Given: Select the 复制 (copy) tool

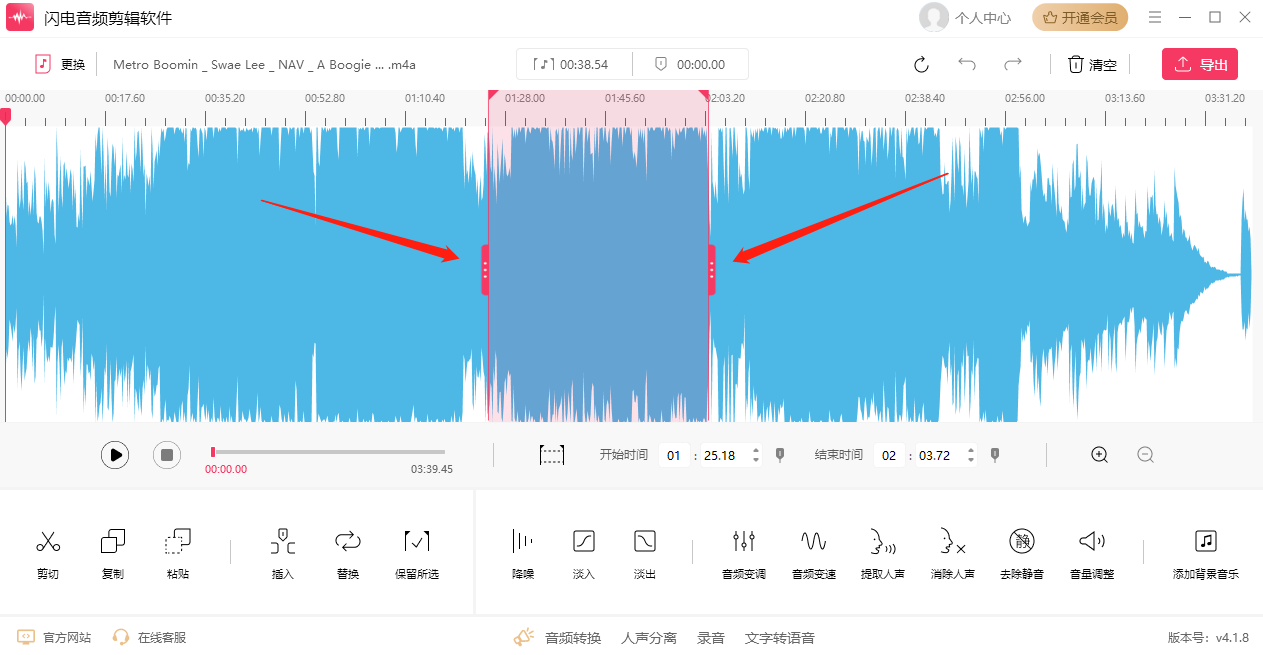Looking at the screenshot, I should (113, 542).
